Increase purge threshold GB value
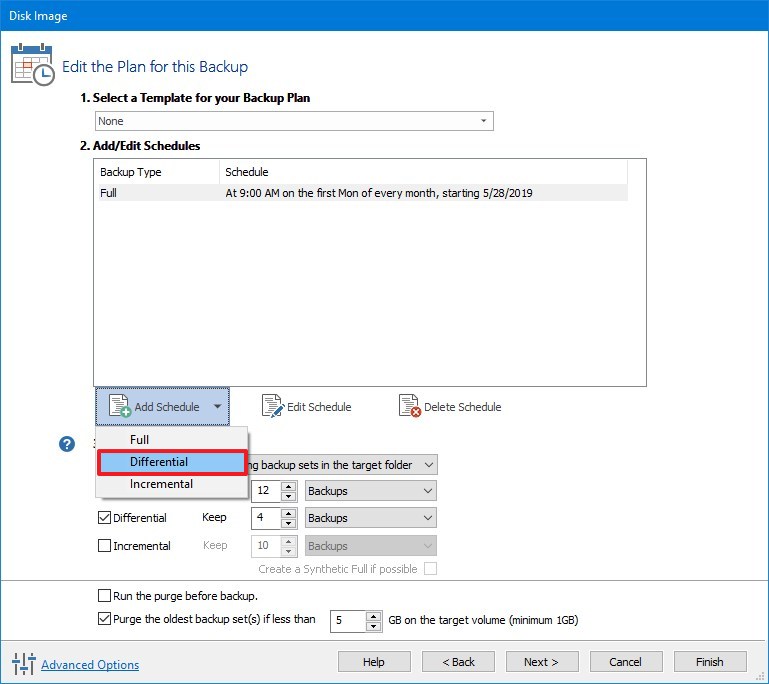This screenshot has height=684, width=769. coord(374,616)
